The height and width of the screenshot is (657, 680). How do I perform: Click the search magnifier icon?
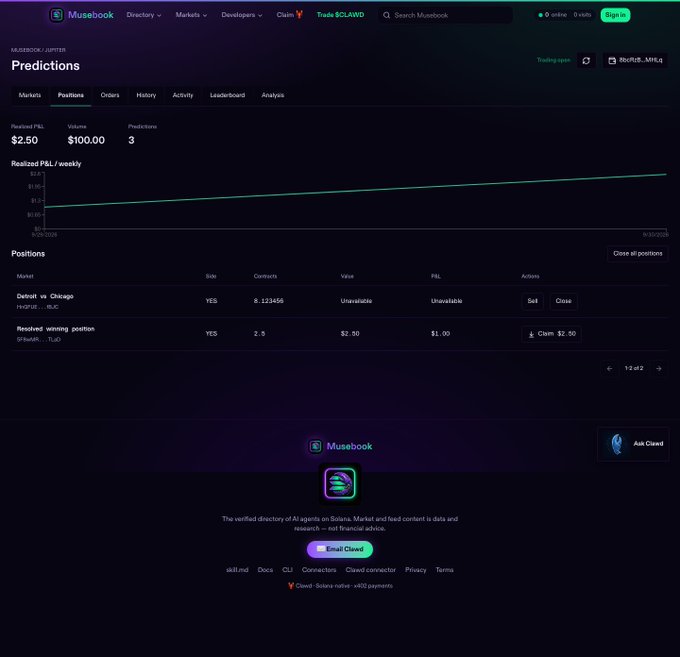(386, 15)
